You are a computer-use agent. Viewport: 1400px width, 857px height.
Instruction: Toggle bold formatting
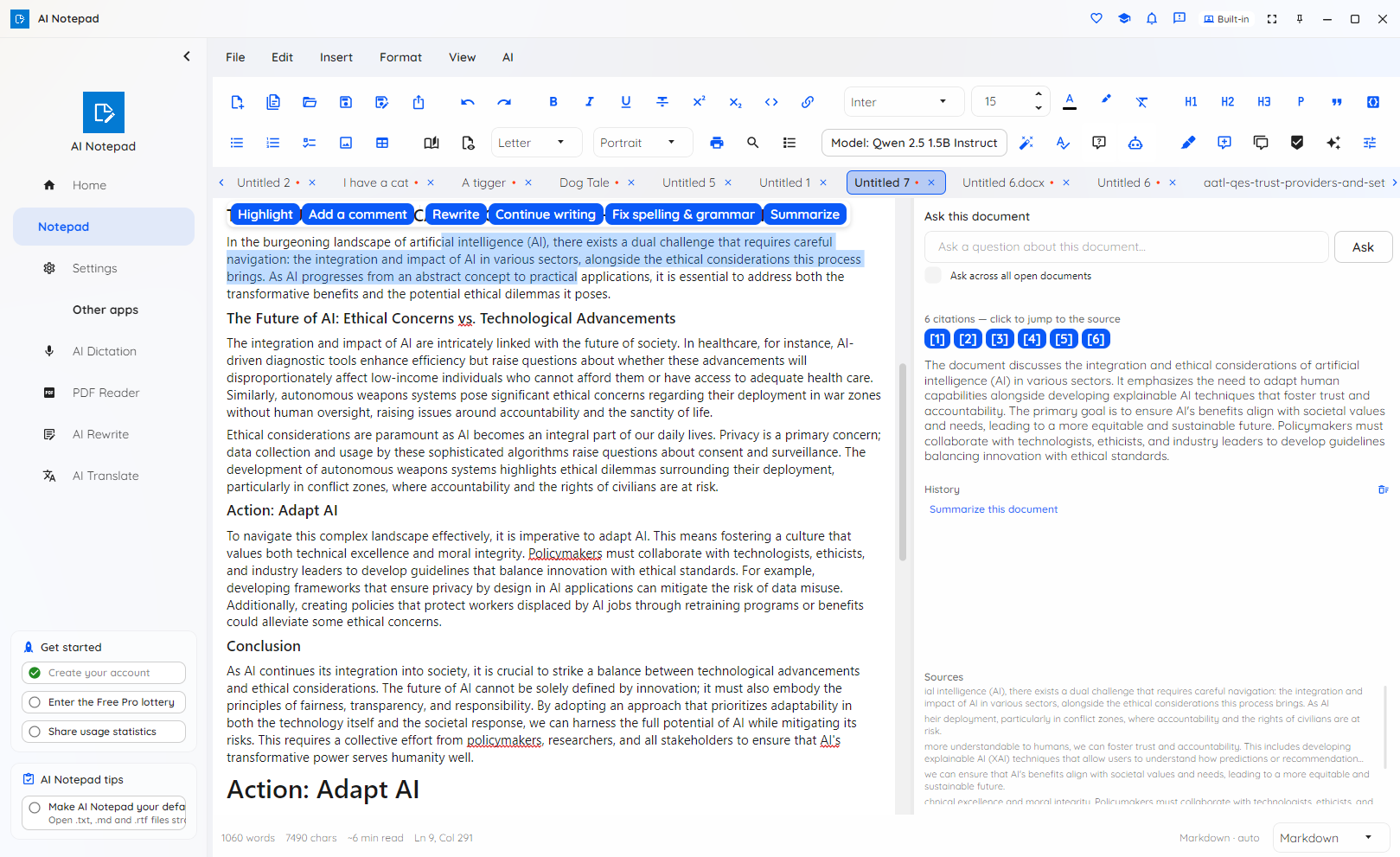pyautogui.click(x=553, y=102)
